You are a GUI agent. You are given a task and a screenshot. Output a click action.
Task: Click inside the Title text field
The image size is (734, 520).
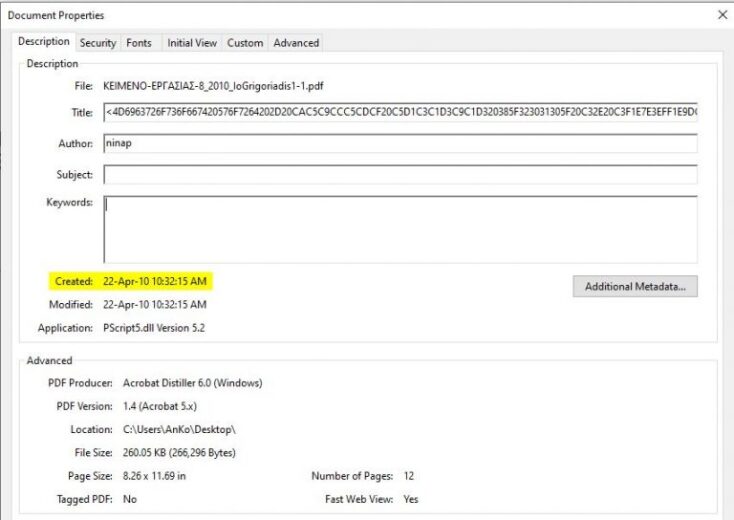(x=400, y=112)
